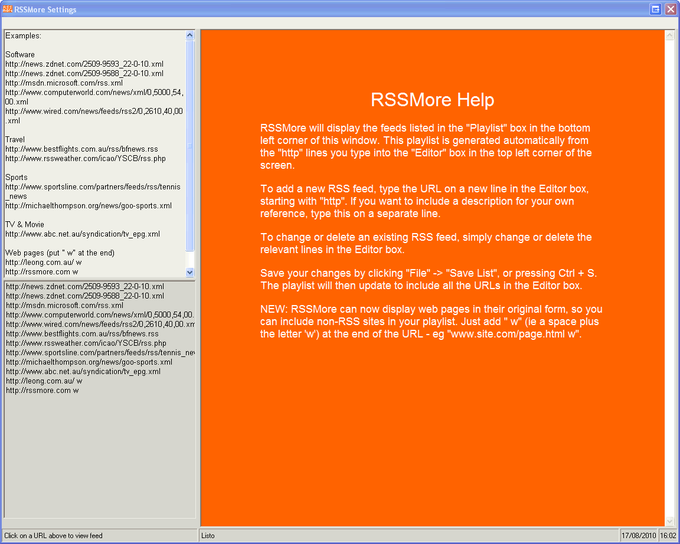Click the "Sports" heading in the Editor
This screenshot has height=544, width=680.
16,177
